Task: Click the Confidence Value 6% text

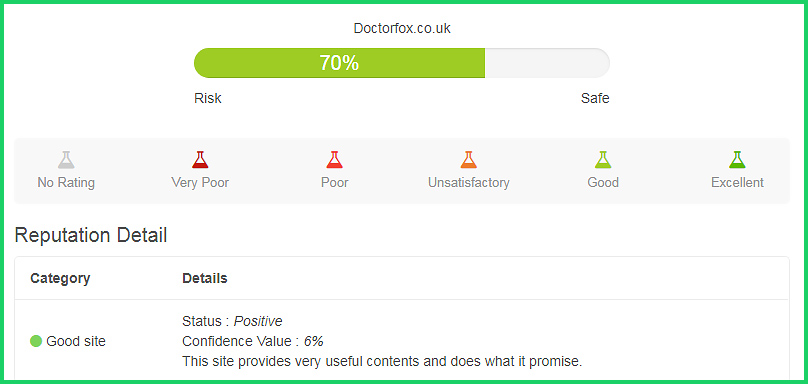Action: tap(253, 341)
